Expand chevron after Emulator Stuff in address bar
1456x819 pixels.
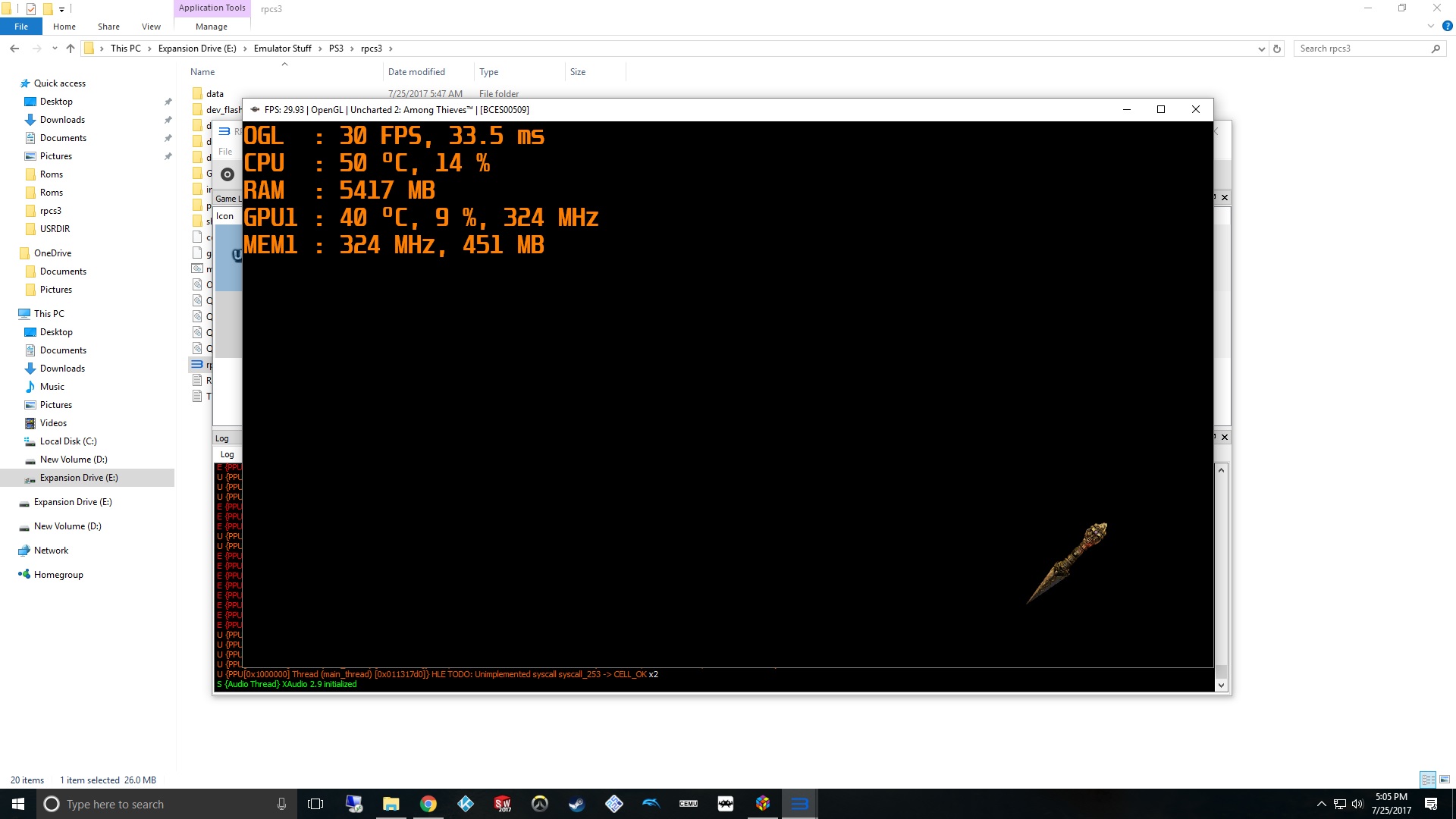click(x=320, y=49)
